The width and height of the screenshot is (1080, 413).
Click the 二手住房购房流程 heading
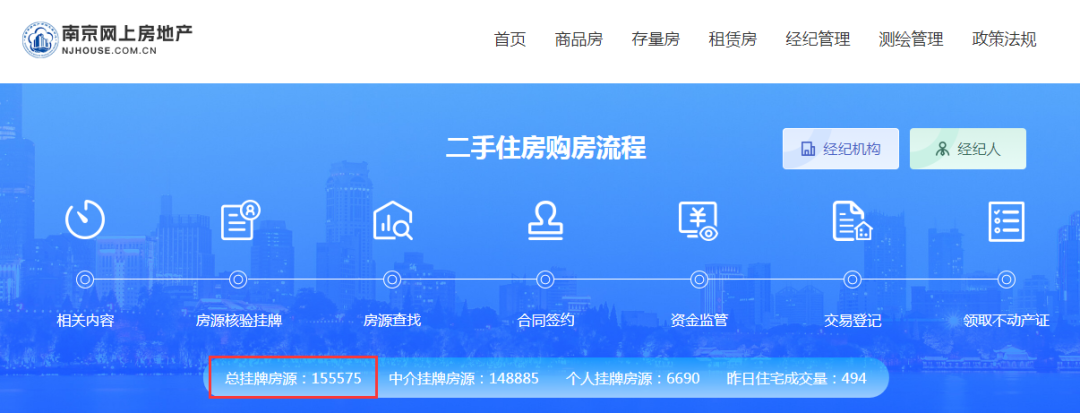click(546, 148)
